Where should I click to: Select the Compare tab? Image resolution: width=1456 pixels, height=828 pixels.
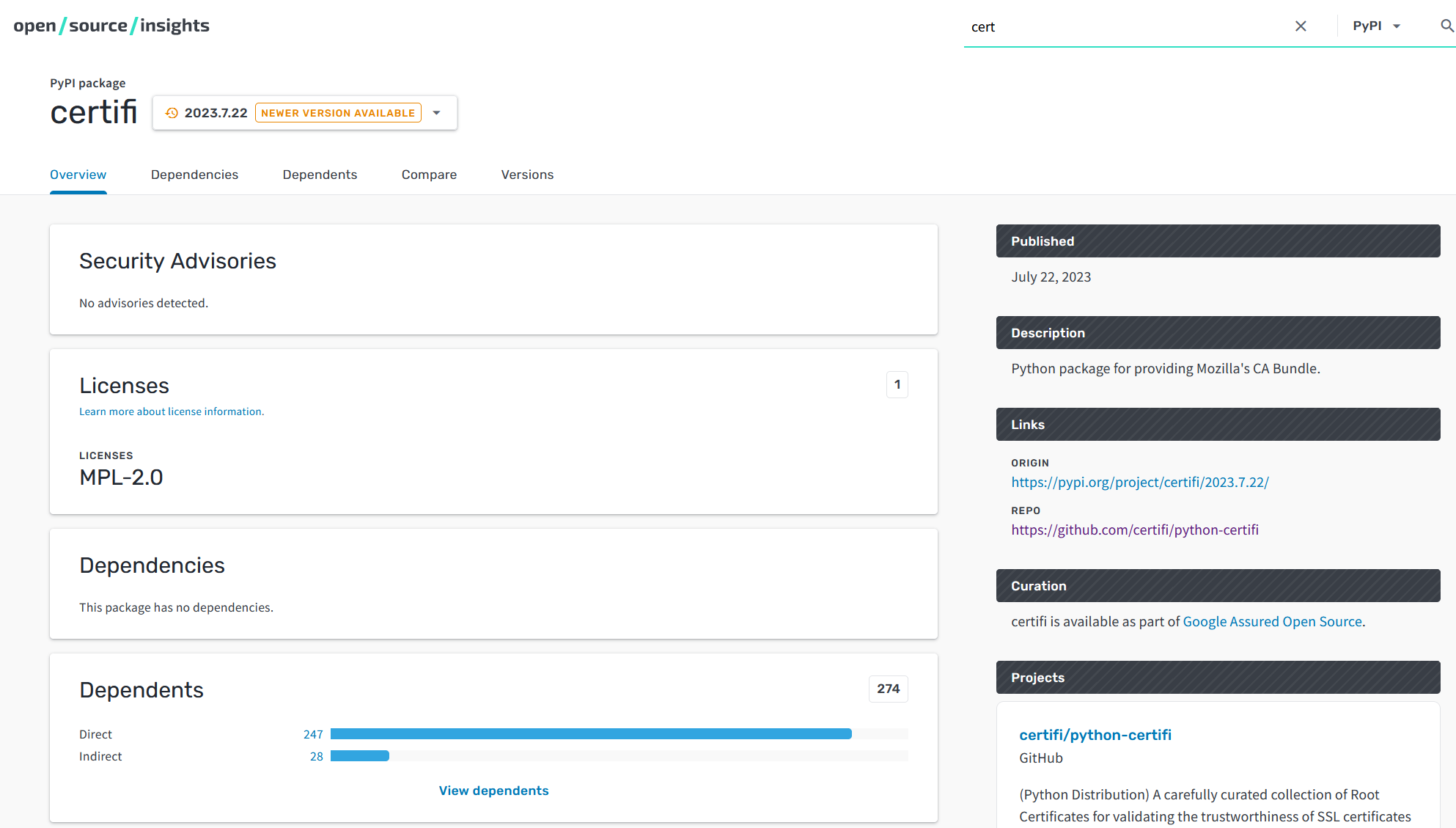(x=429, y=175)
